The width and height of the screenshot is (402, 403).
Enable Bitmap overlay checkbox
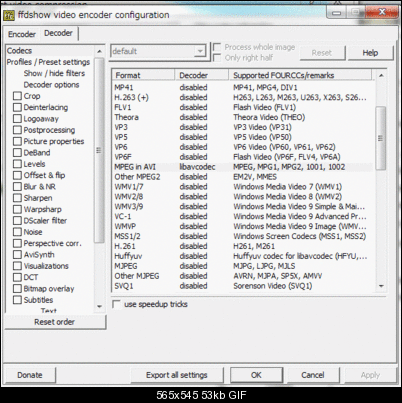point(17,289)
